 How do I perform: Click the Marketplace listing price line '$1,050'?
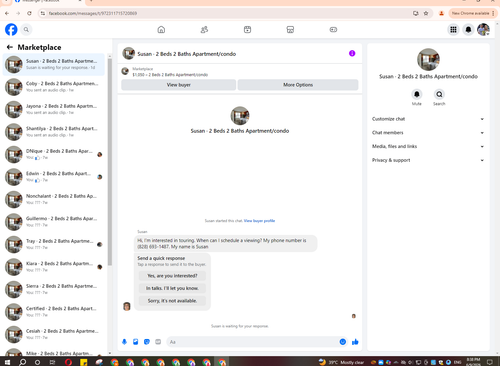pyautogui.click(x=170, y=75)
